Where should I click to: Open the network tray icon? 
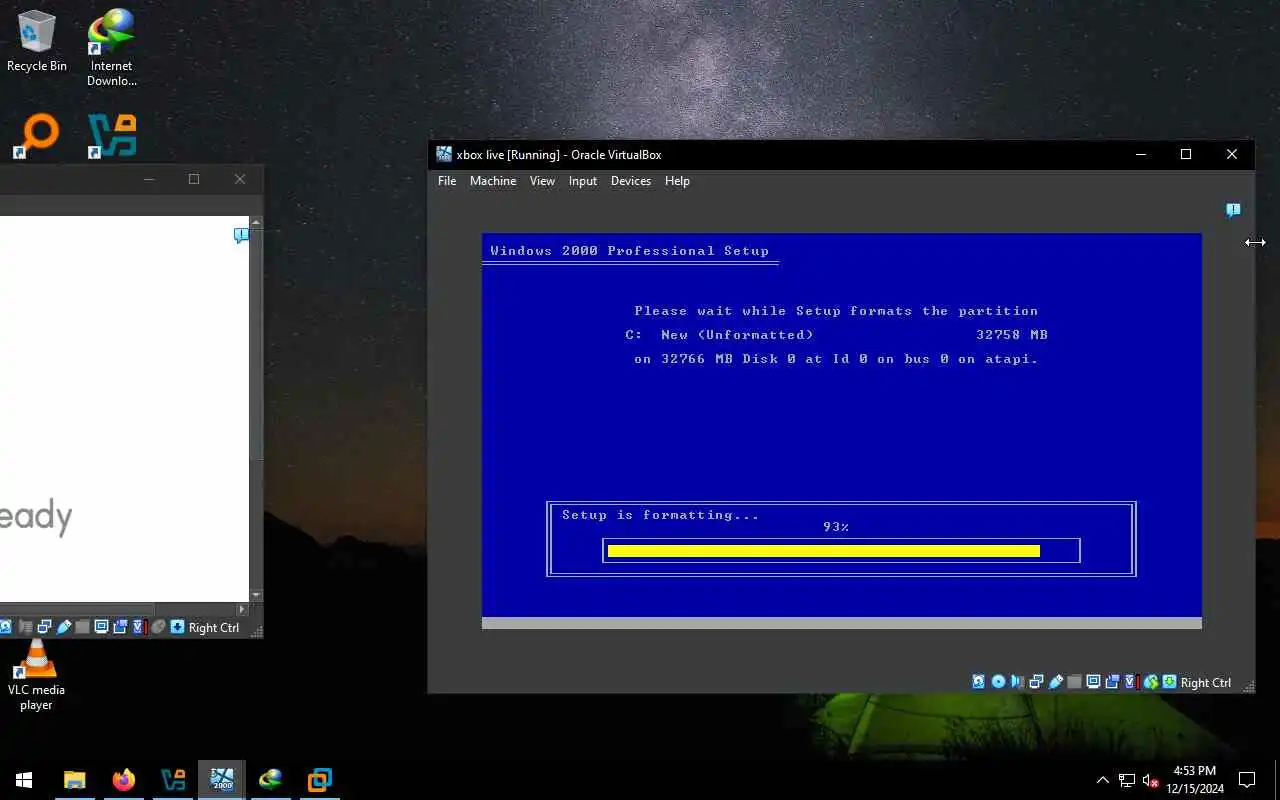pos(1127,780)
